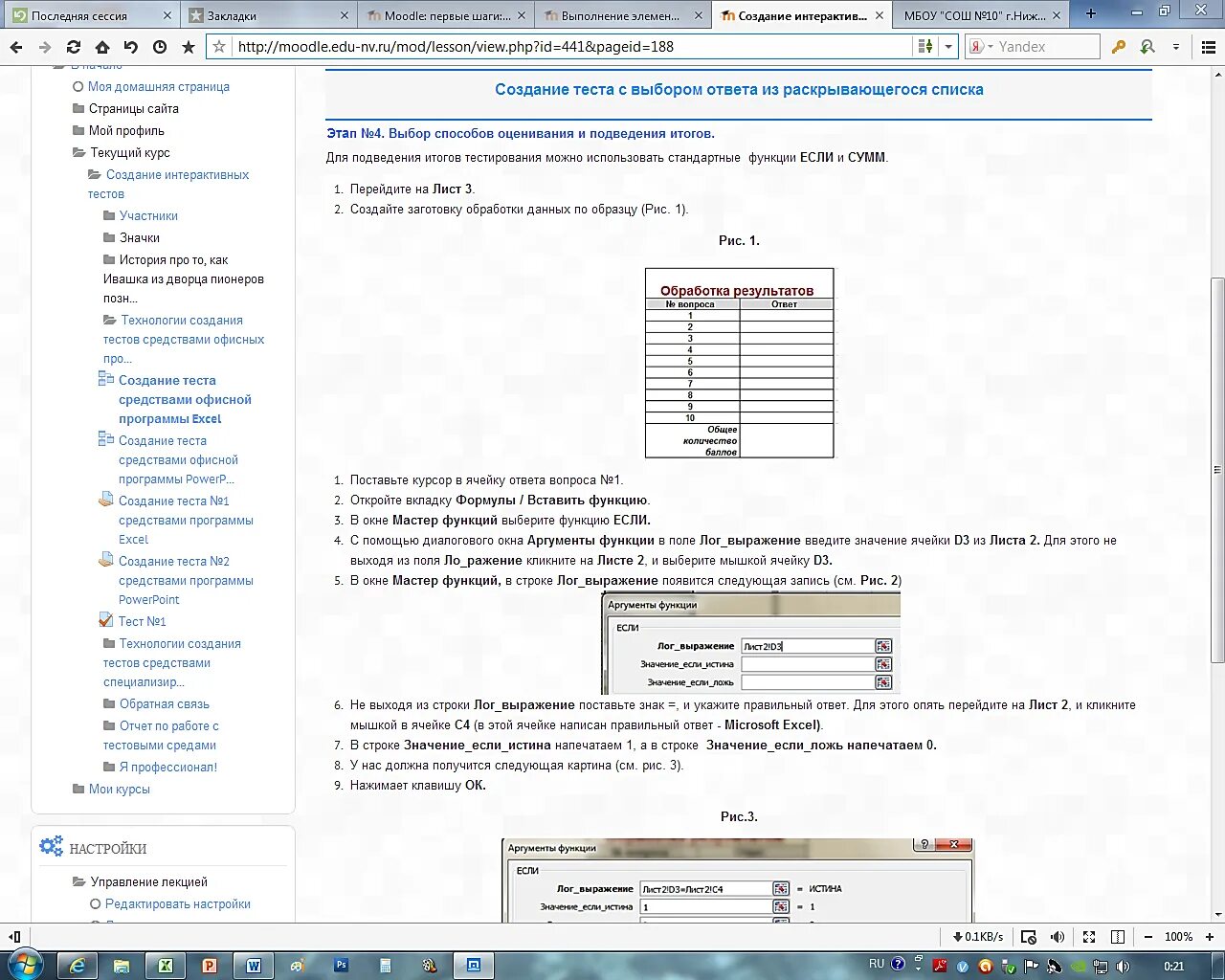Collapse the Текущий курс folder
1225x980 pixels.
point(79,152)
